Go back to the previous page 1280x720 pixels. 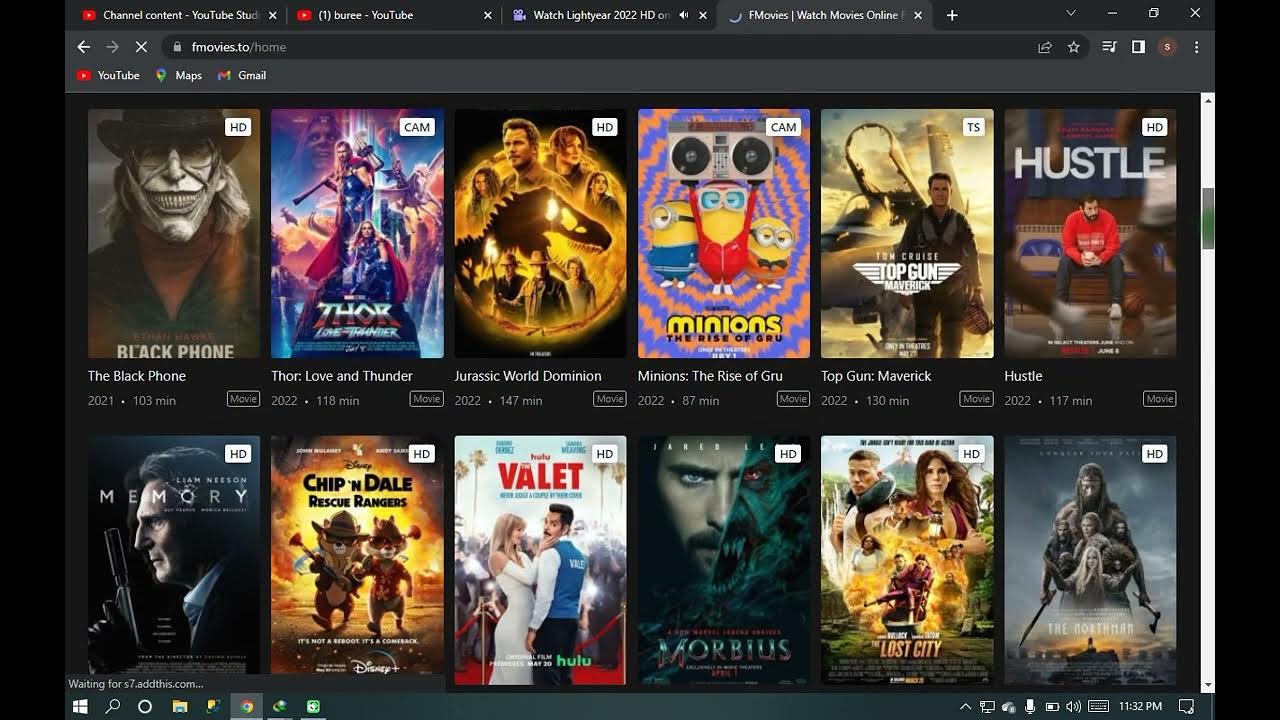[x=84, y=47]
